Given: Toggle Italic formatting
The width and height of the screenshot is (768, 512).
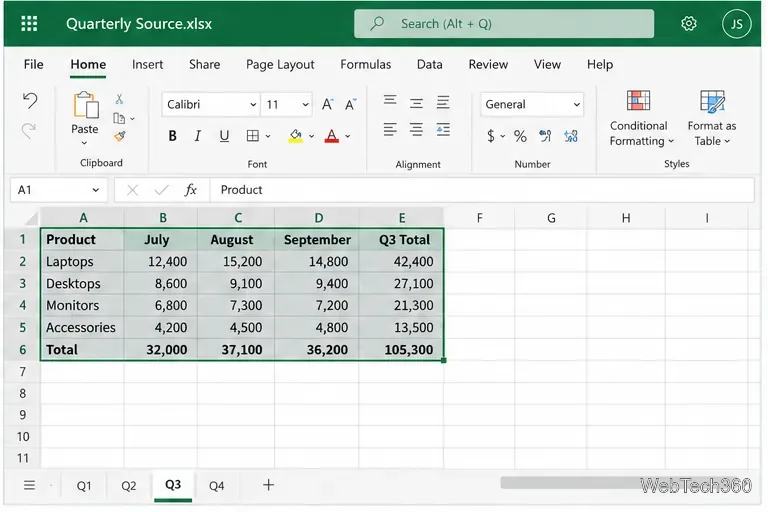Looking at the screenshot, I should click(197, 136).
